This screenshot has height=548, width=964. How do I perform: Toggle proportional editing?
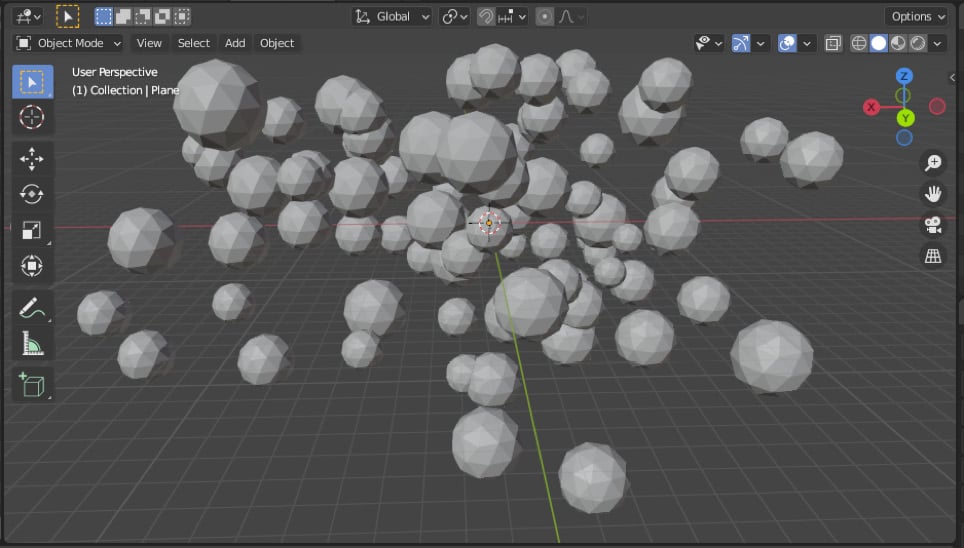545,17
